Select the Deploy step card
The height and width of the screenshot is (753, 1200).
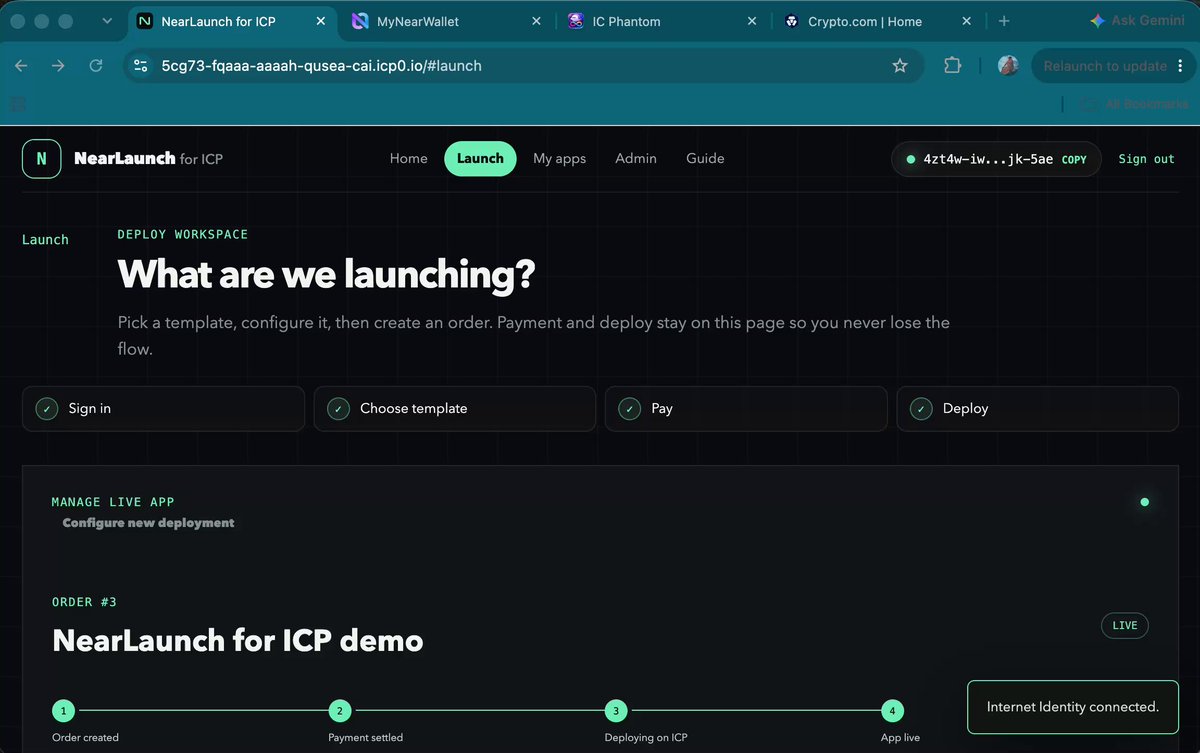(x=1038, y=409)
